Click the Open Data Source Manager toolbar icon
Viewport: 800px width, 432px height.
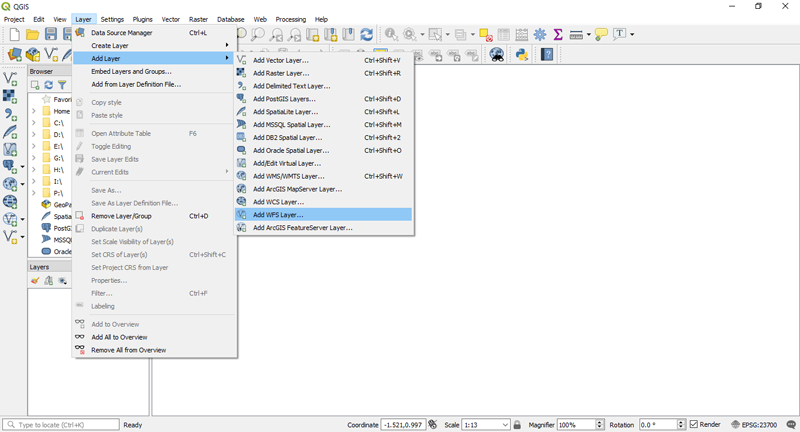pyautogui.click(x=15, y=54)
